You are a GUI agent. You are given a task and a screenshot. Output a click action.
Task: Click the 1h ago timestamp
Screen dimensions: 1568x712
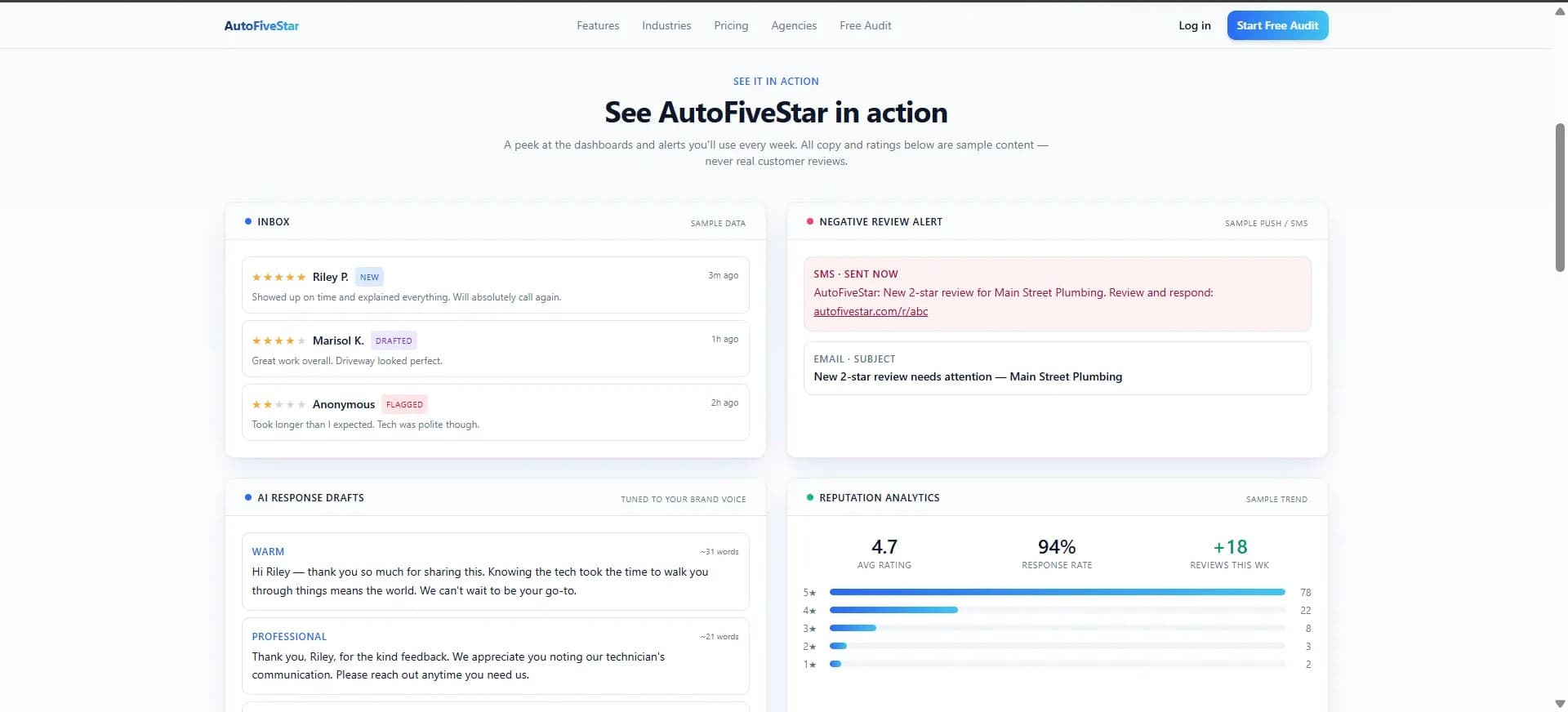[x=724, y=339]
